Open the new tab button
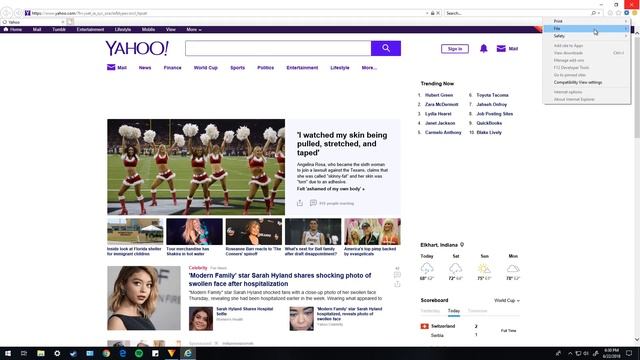This screenshot has width=640, height=360. [x=70, y=22]
